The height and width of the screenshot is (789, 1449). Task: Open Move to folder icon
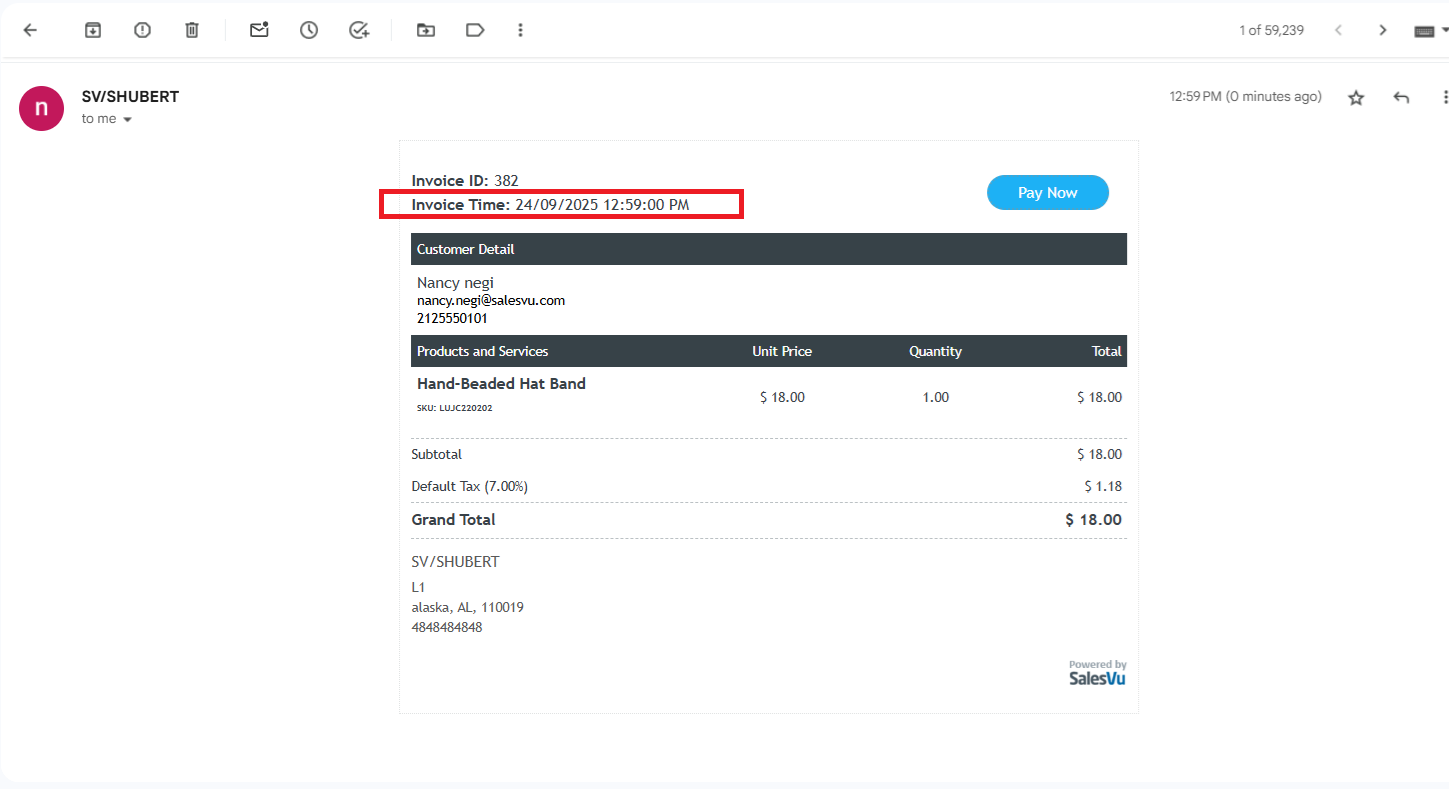[x=426, y=30]
